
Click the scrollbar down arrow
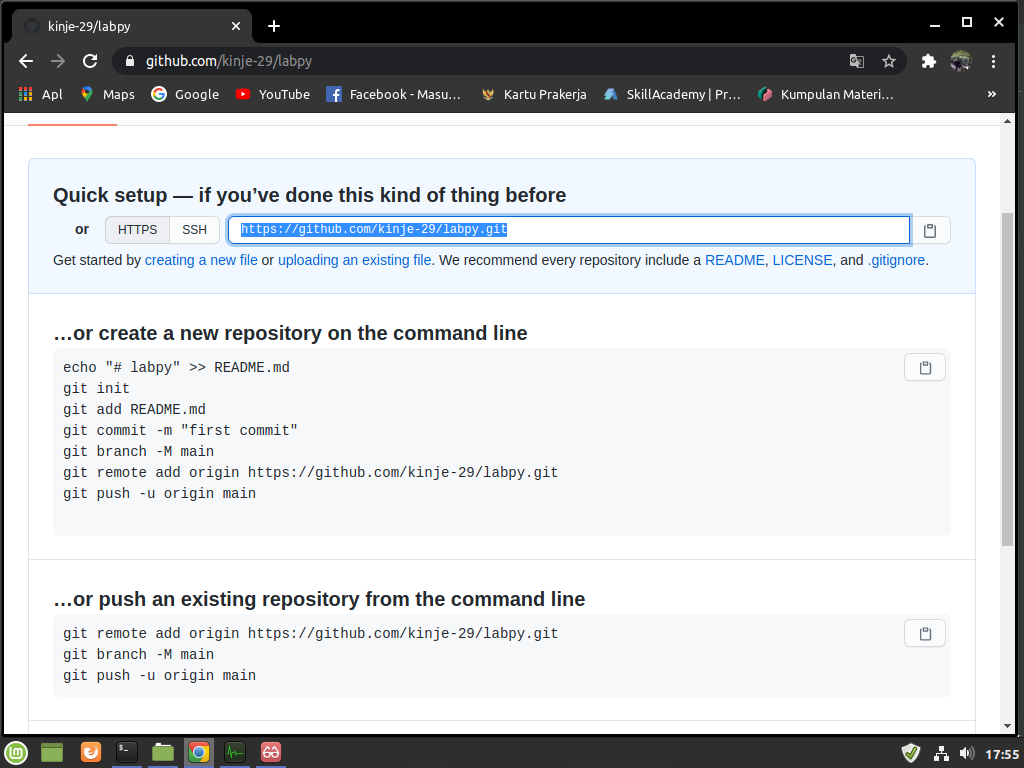point(1007,726)
